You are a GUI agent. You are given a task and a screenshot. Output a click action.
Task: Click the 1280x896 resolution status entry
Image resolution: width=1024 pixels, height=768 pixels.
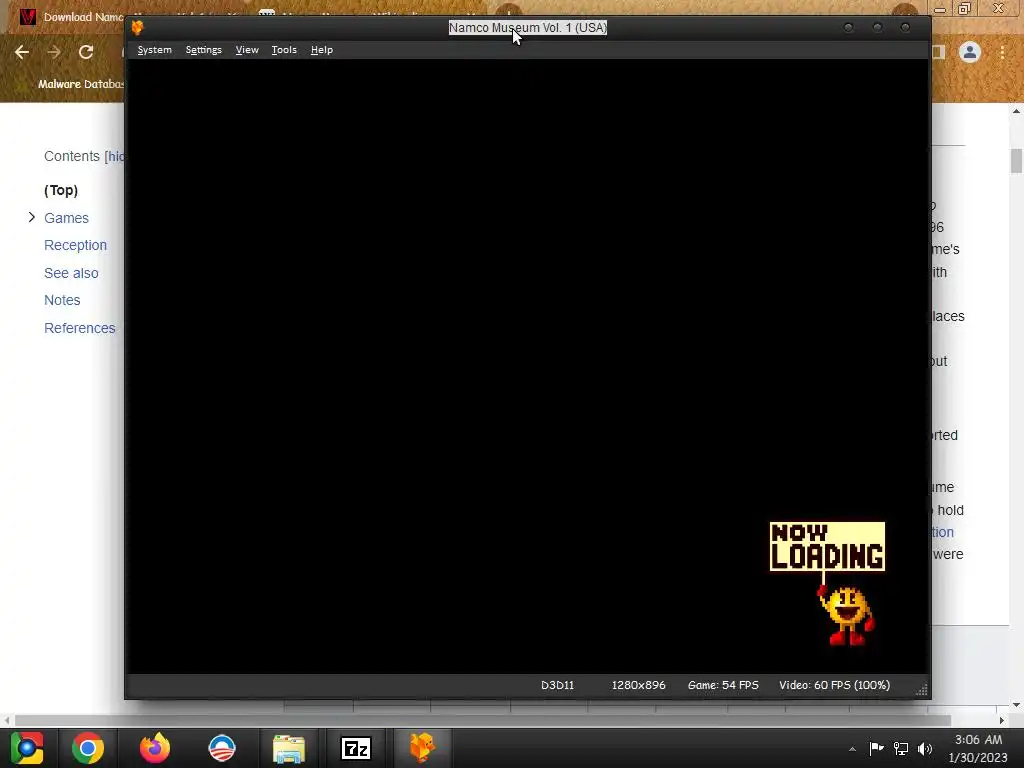point(638,685)
